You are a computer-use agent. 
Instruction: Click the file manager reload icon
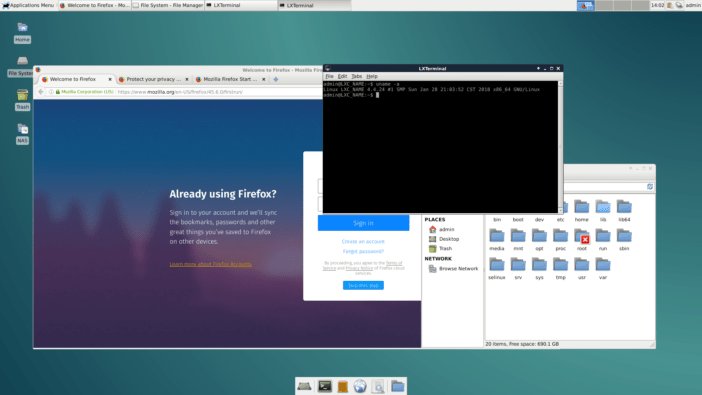pyautogui.click(x=650, y=187)
